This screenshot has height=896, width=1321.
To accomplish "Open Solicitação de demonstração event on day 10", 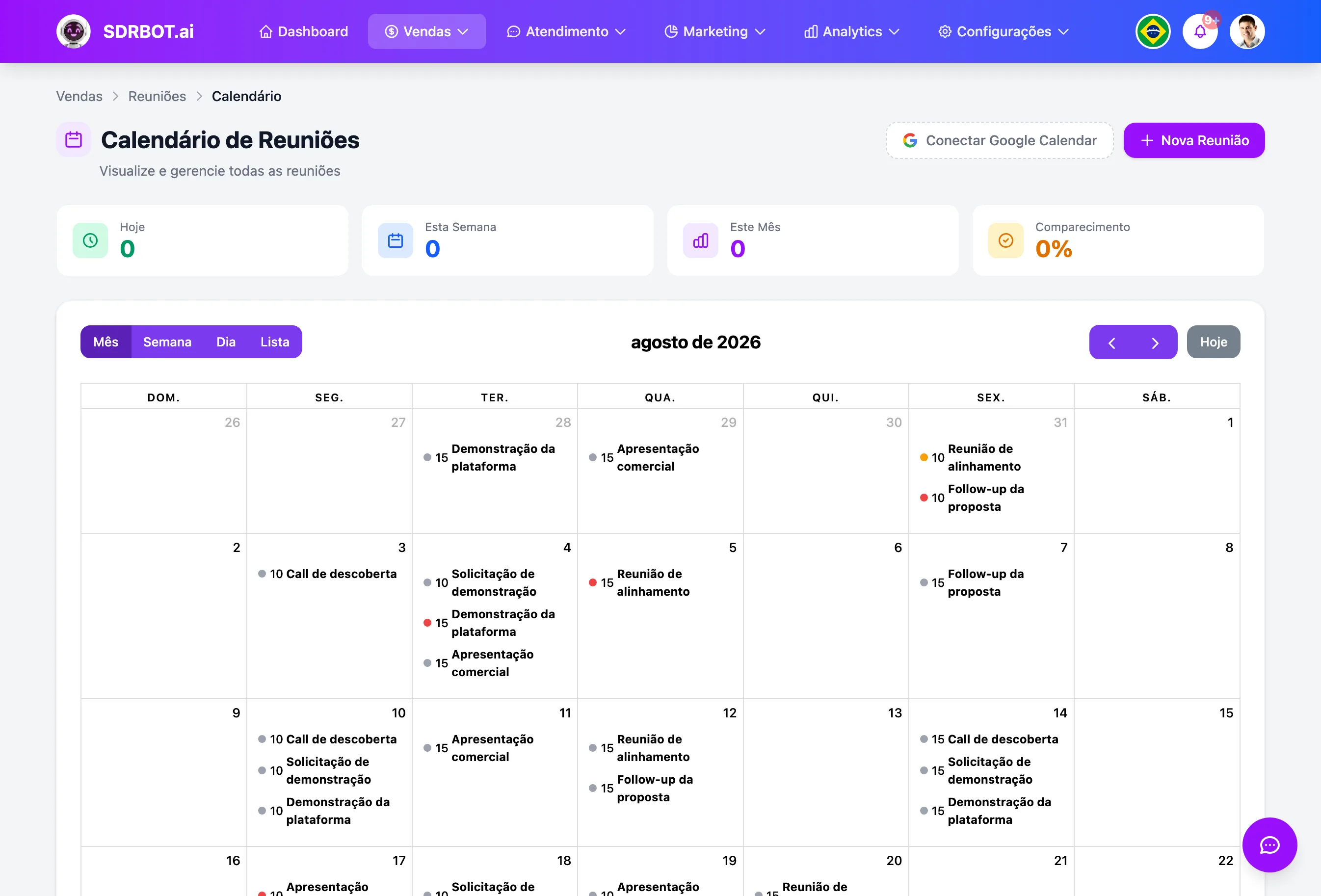I will pyautogui.click(x=329, y=771).
